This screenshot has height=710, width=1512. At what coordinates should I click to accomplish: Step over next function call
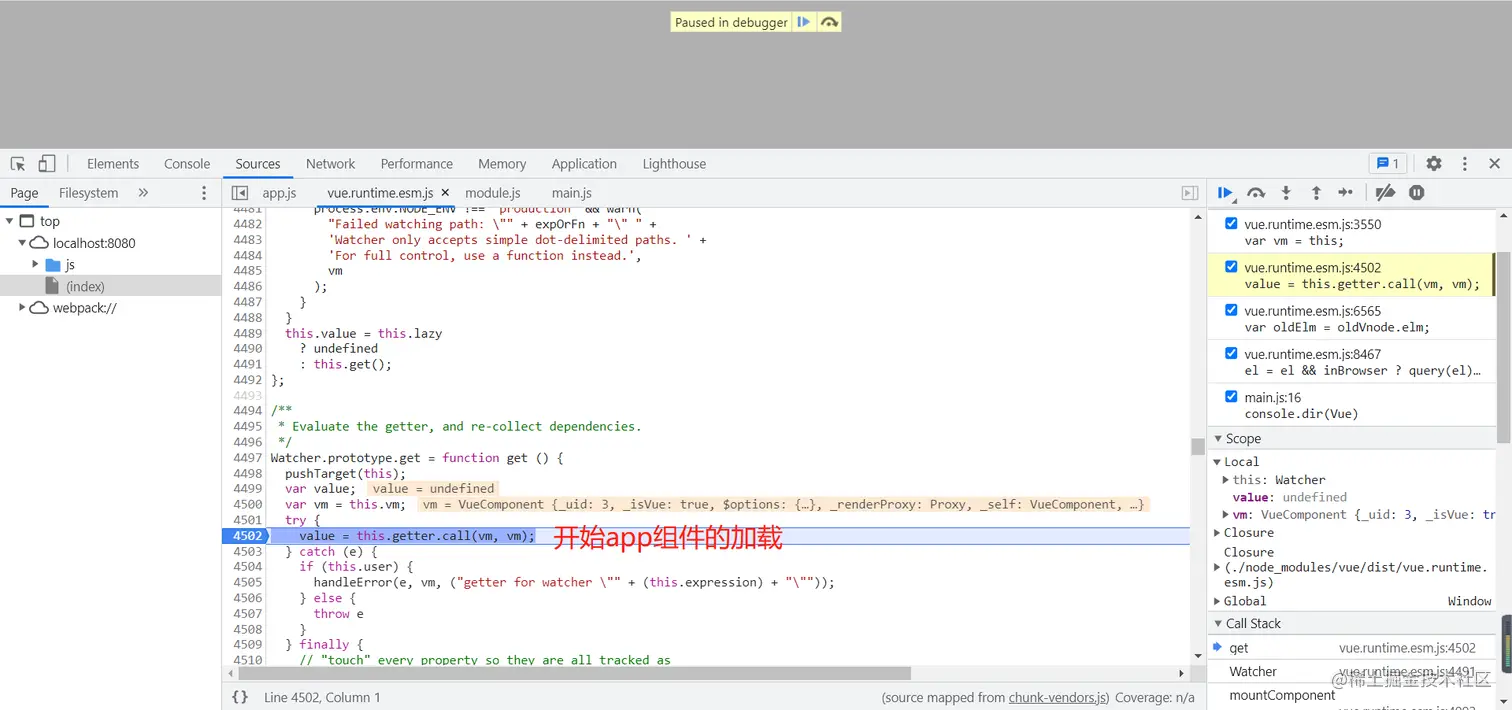pyautogui.click(x=1256, y=193)
